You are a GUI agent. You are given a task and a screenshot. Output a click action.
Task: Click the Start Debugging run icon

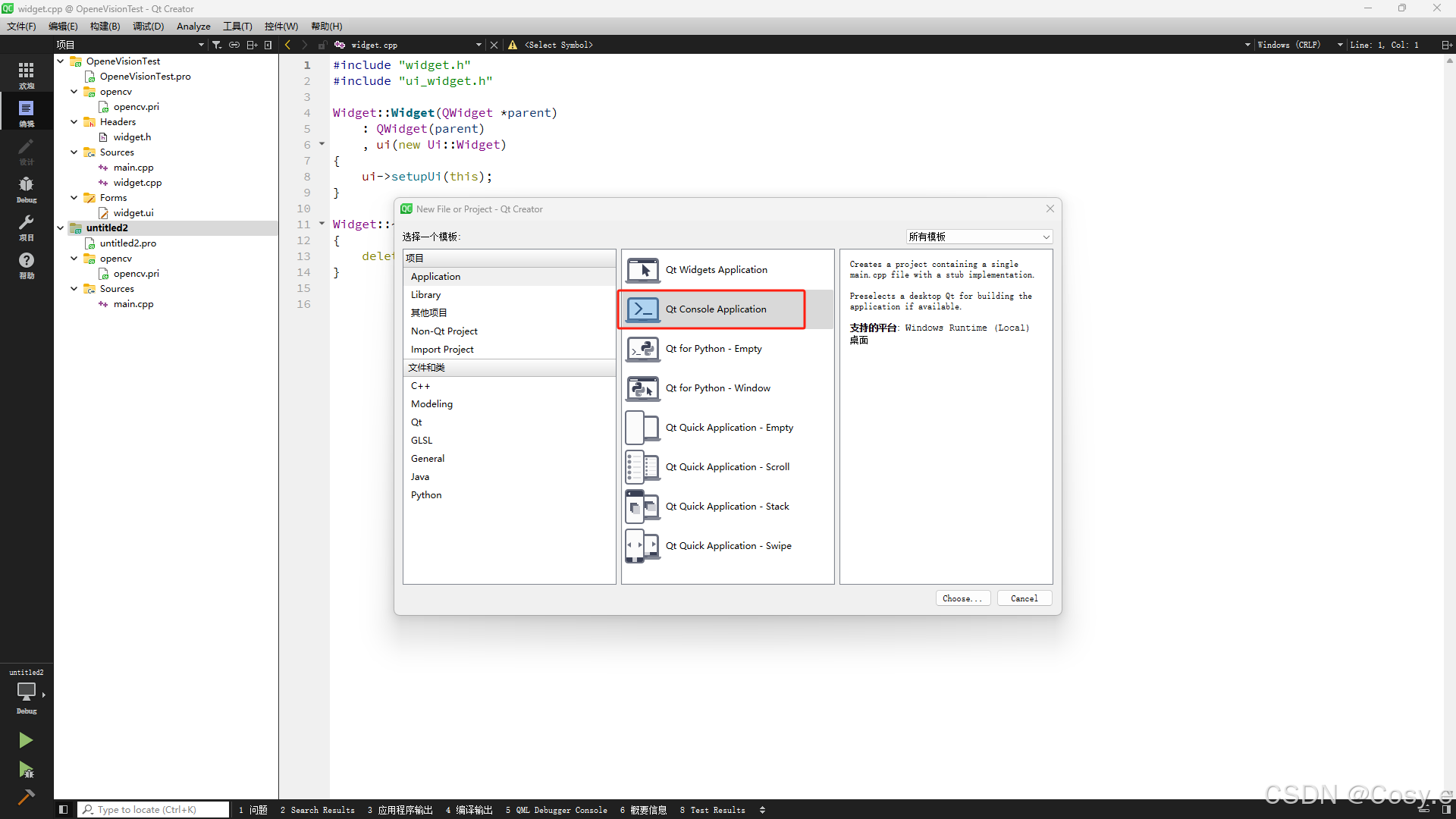(26, 770)
